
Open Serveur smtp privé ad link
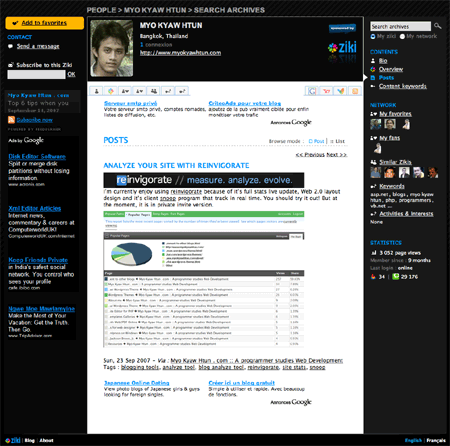click(130, 103)
